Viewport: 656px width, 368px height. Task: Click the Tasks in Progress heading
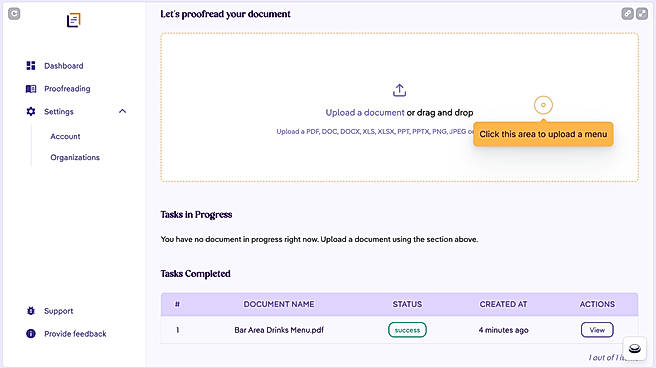[x=196, y=215]
